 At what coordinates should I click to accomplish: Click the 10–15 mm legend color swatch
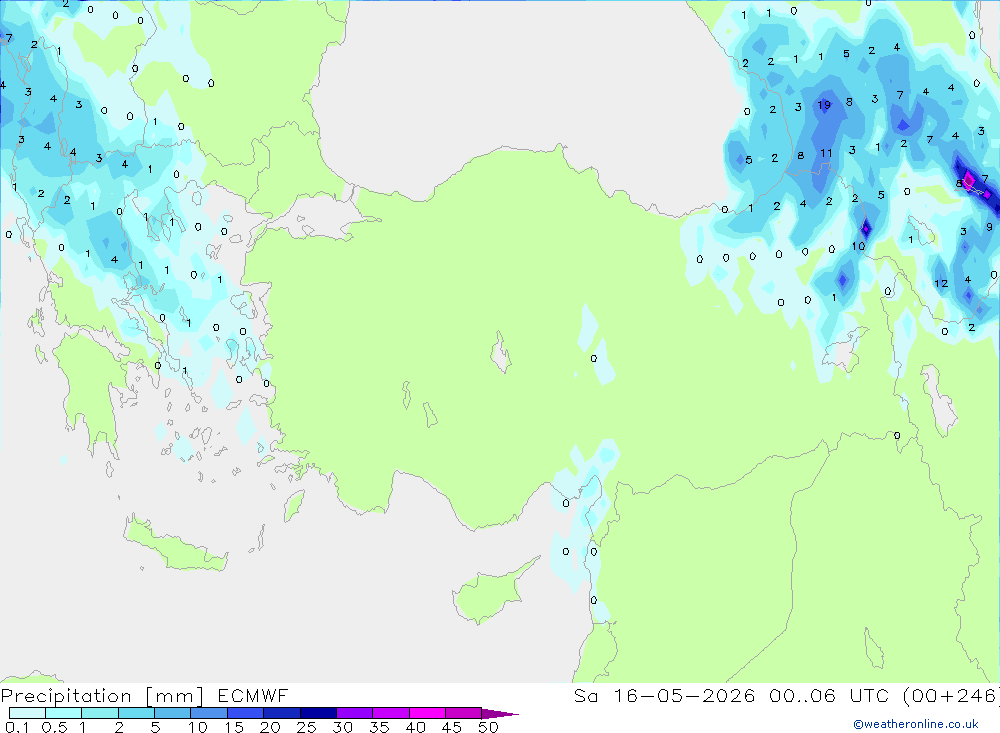point(209,713)
